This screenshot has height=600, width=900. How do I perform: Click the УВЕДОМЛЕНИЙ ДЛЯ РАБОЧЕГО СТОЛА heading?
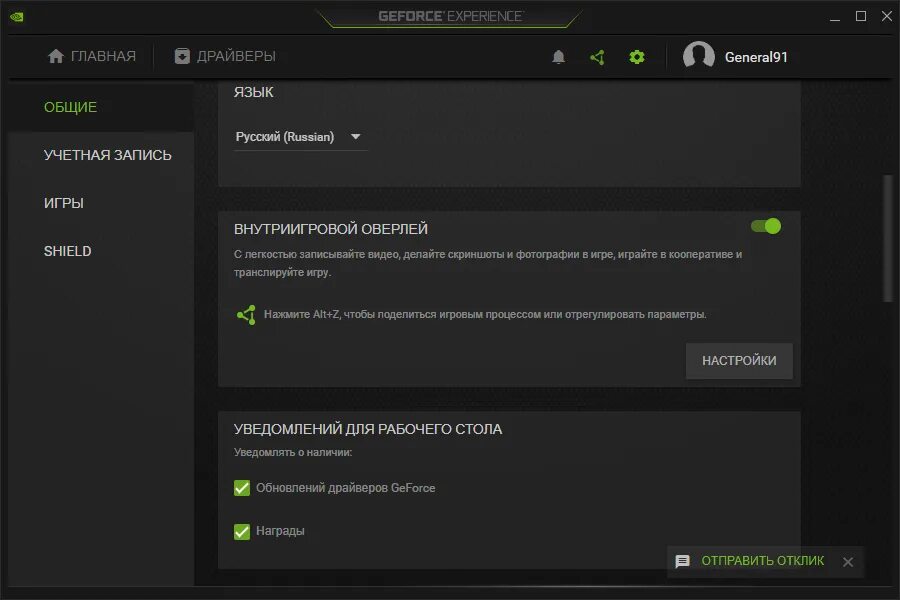click(368, 429)
